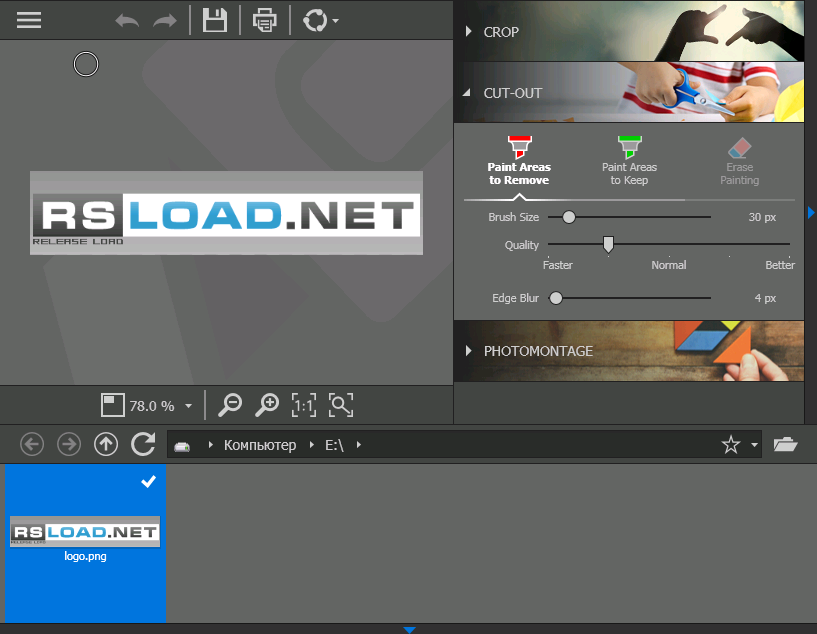Click the Better quality label
This screenshot has width=817, height=634.
point(780,265)
